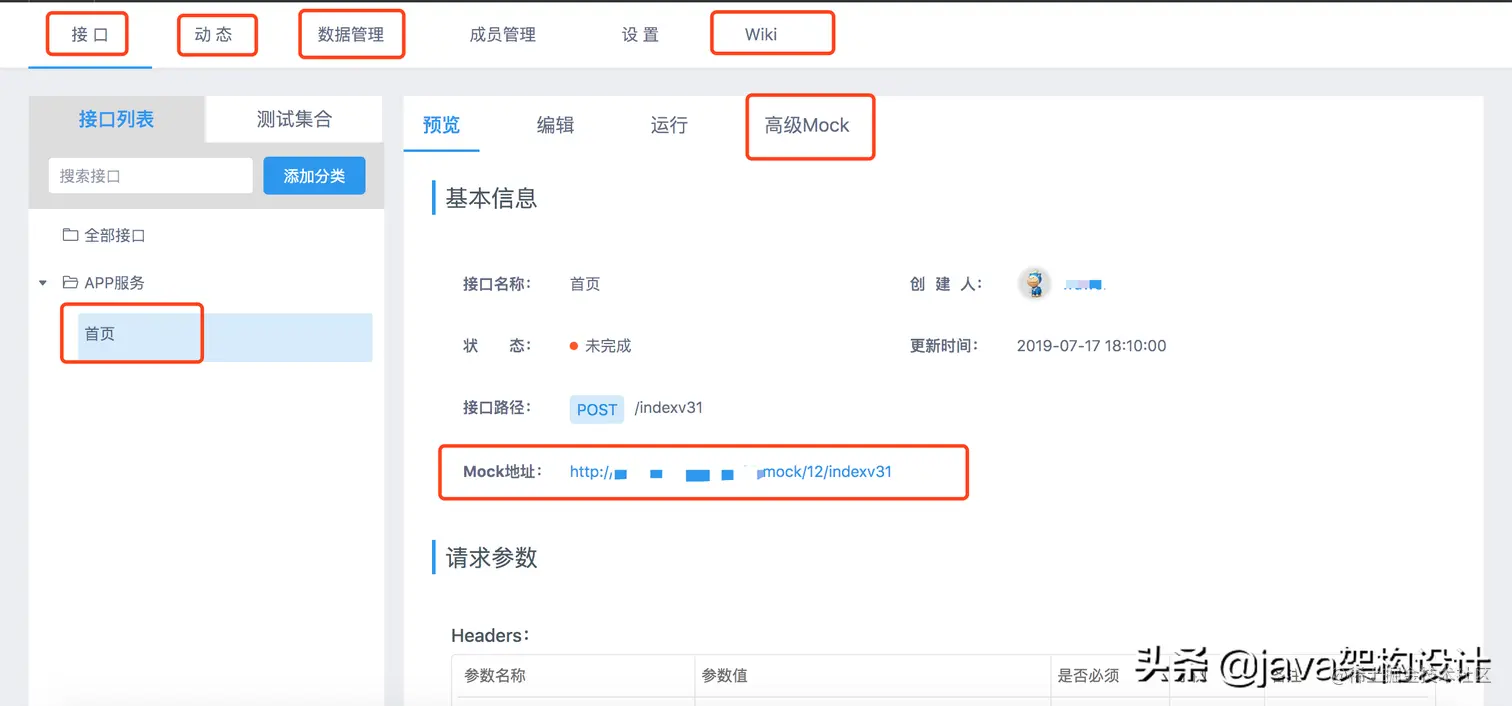Open the 数据管理 tab

pos(351,33)
